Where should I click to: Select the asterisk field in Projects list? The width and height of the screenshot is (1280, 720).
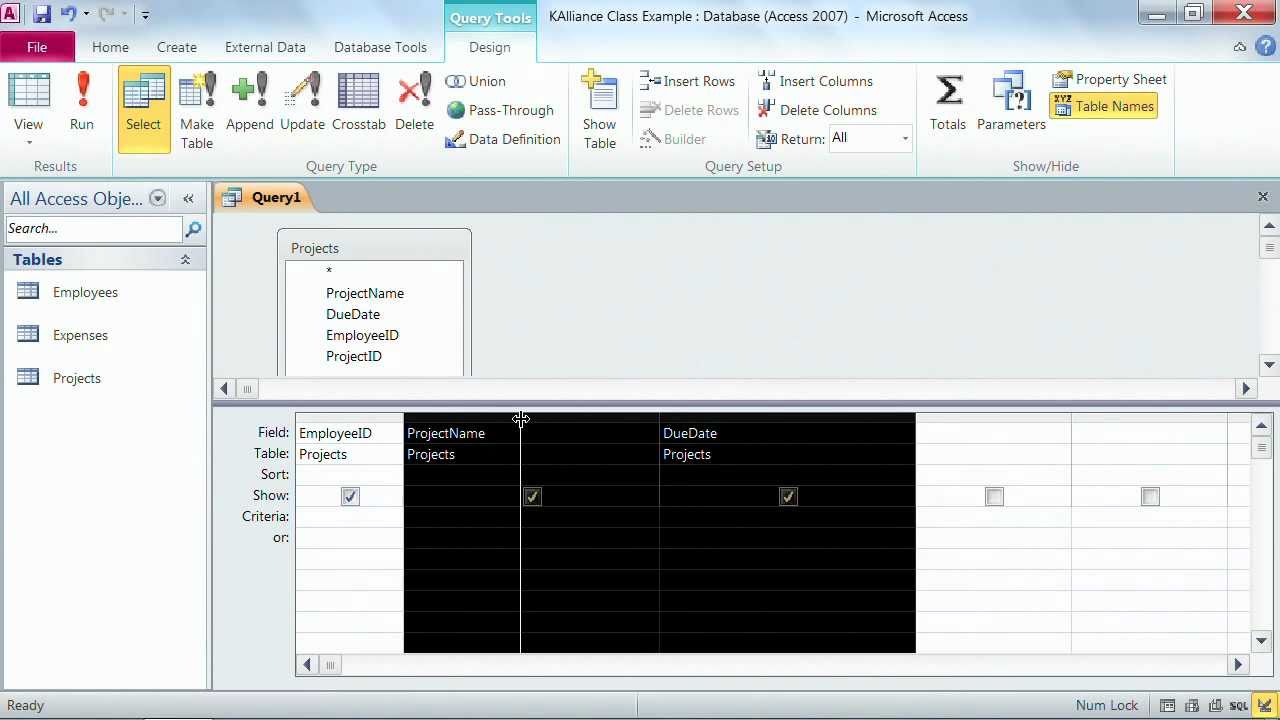(x=329, y=272)
